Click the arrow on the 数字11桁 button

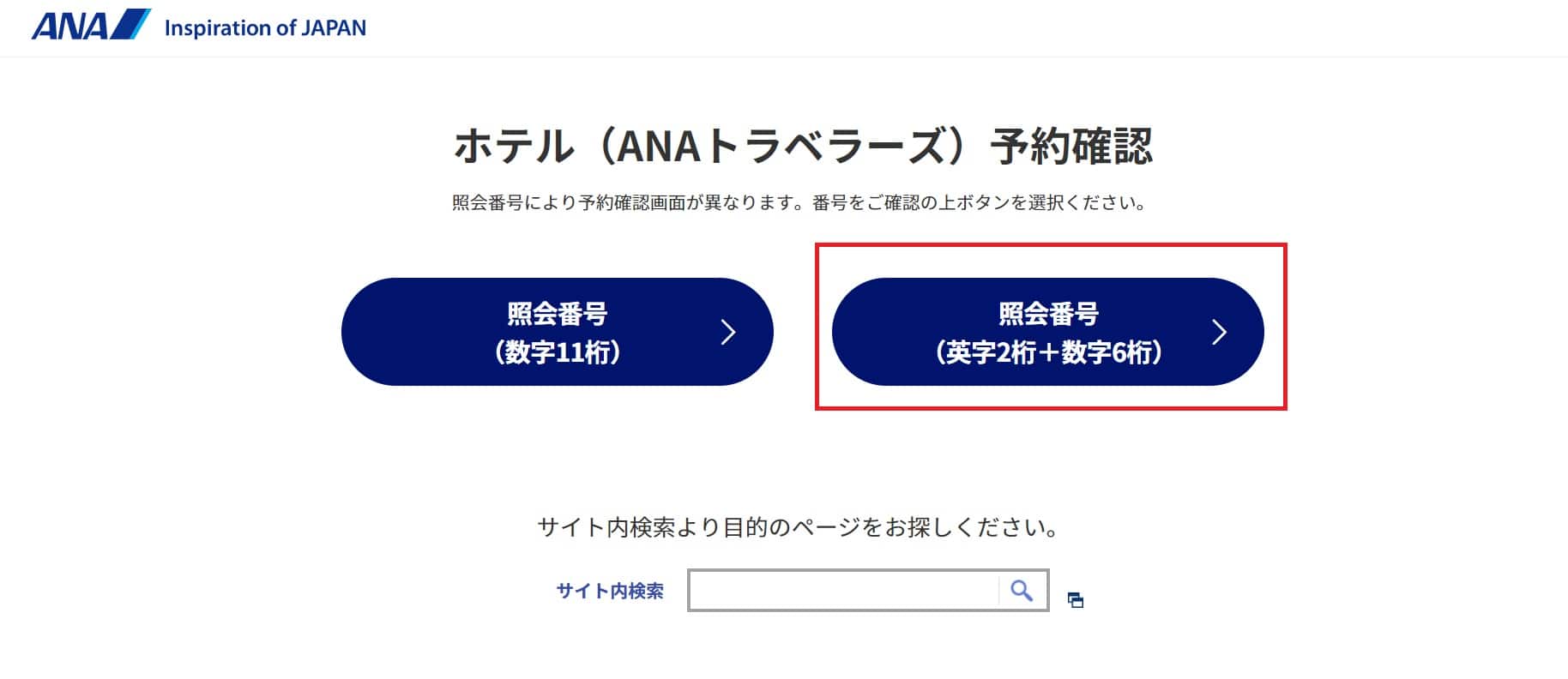(x=728, y=332)
